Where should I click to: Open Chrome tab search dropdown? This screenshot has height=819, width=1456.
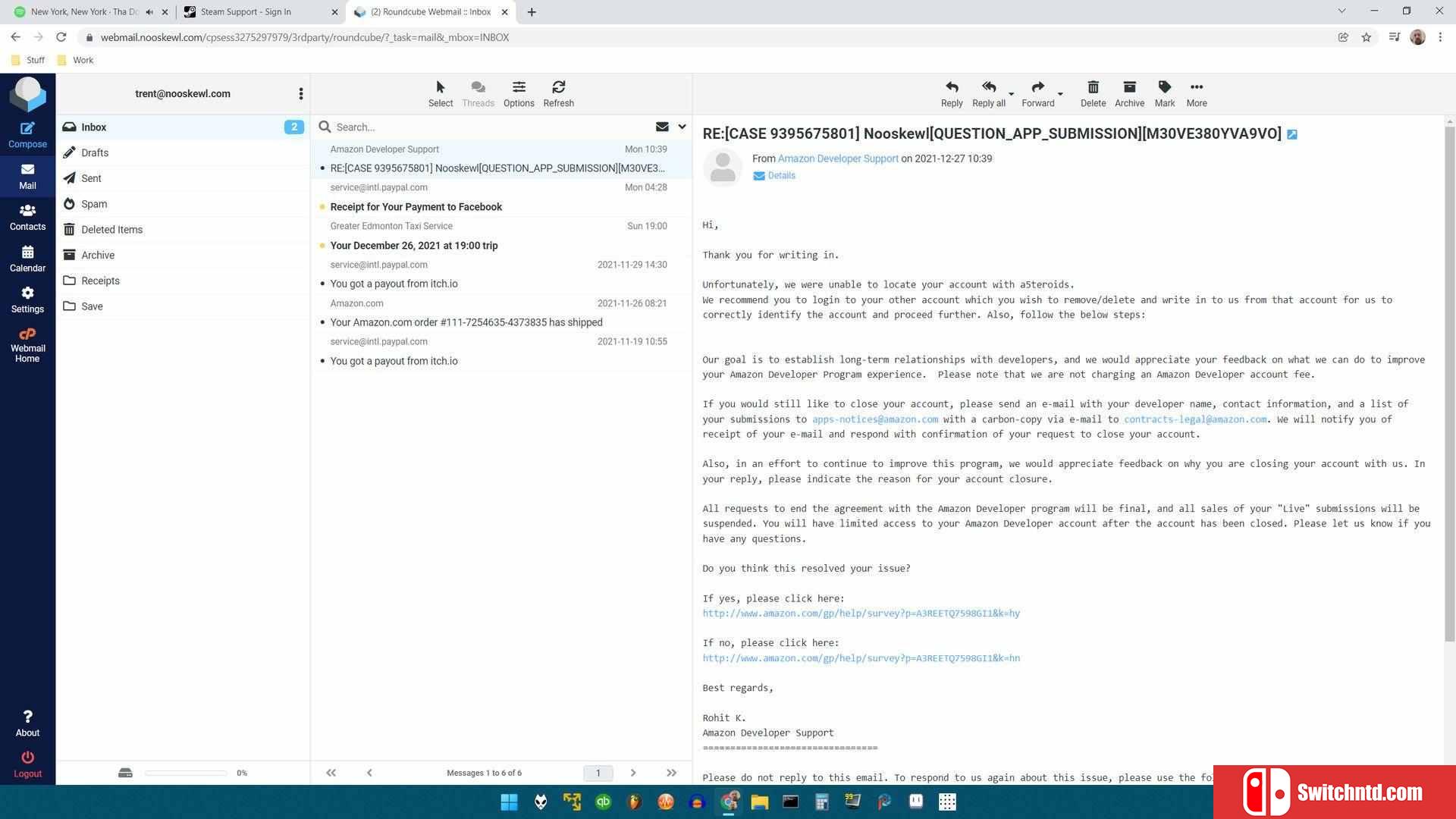click(1341, 11)
